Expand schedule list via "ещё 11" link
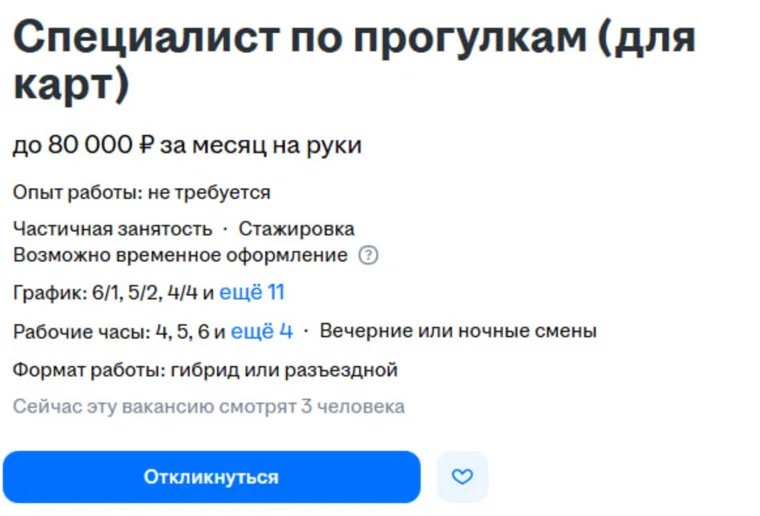The image size is (760, 516). tap(252, 293)
